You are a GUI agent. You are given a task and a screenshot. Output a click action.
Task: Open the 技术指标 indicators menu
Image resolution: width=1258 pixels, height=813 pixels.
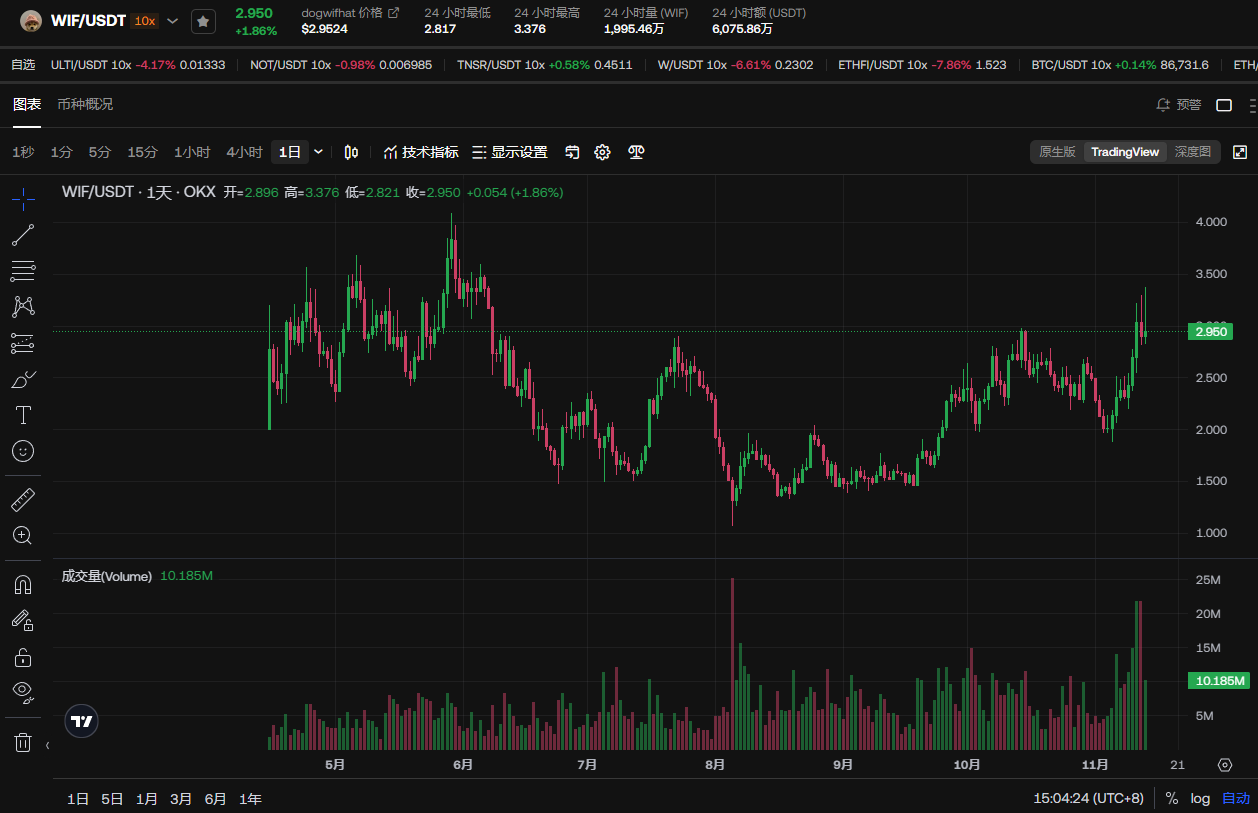point(421,152)
